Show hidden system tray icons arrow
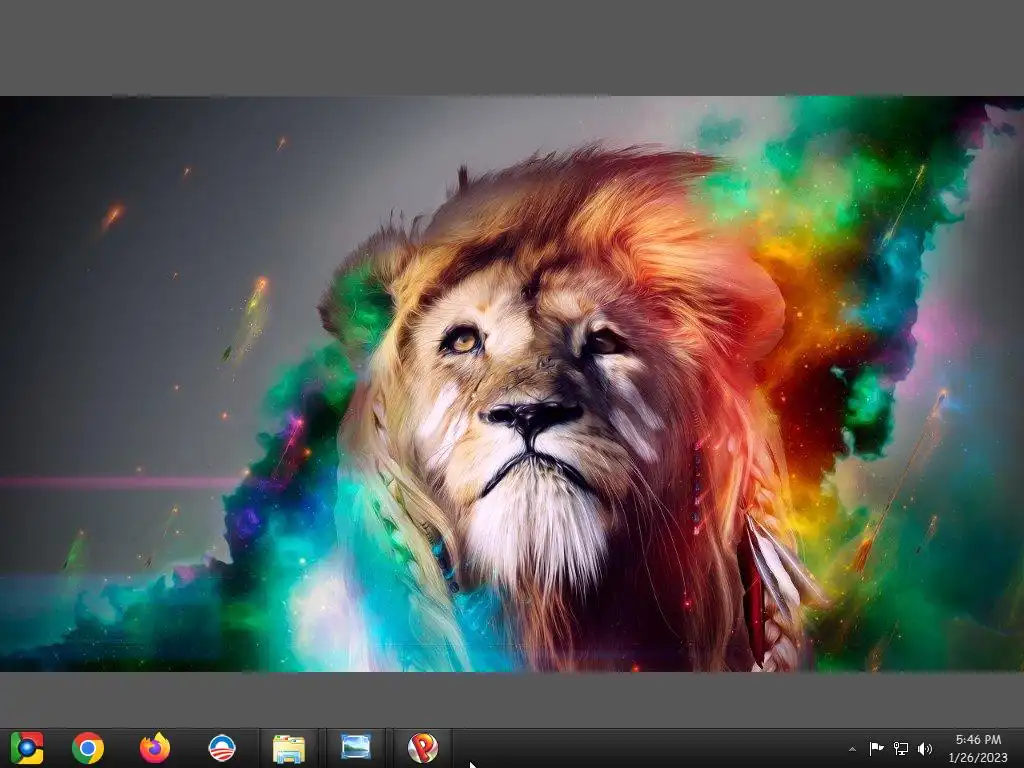 852,749
